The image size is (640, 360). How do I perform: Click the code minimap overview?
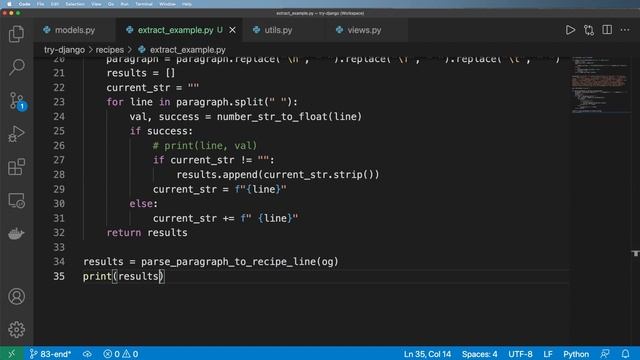600,85
